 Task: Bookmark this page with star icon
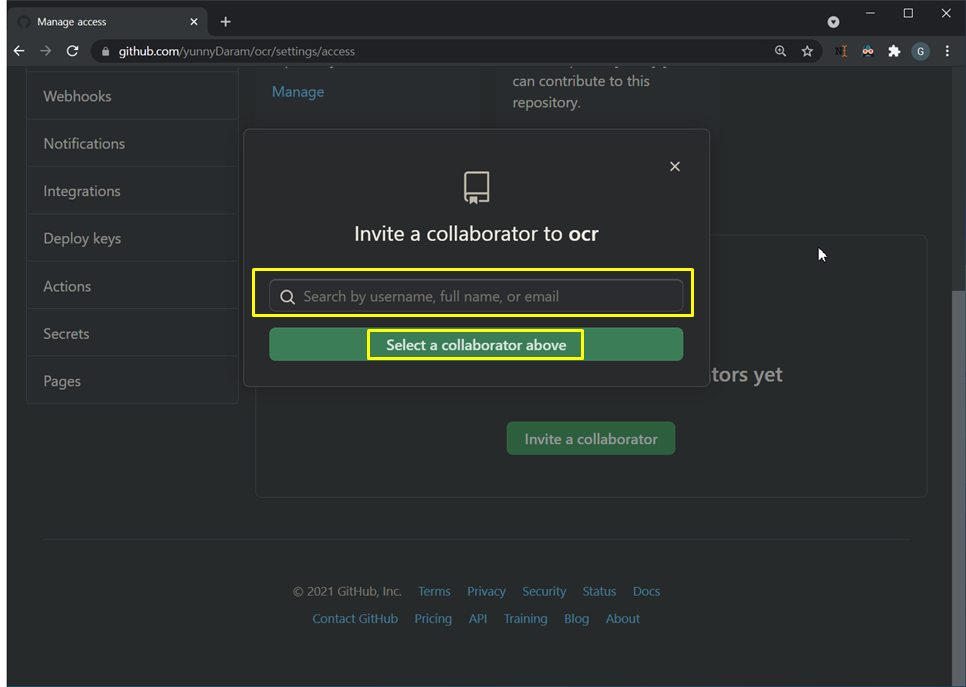point(807,51)
